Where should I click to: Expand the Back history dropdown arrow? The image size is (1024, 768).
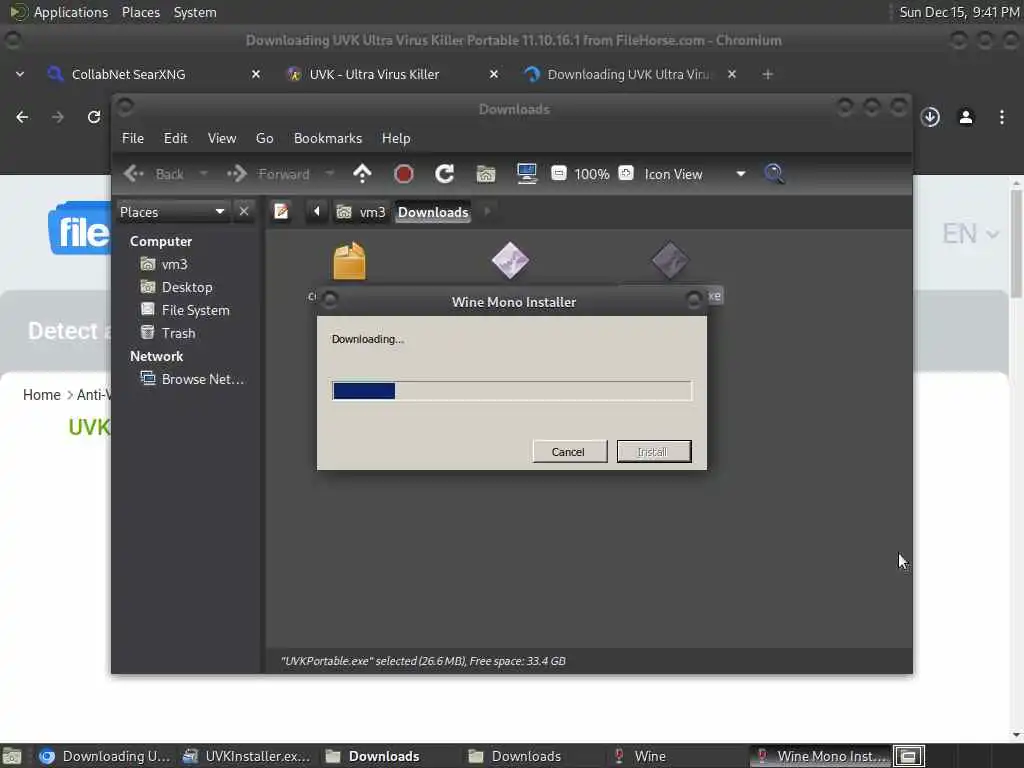203,174
